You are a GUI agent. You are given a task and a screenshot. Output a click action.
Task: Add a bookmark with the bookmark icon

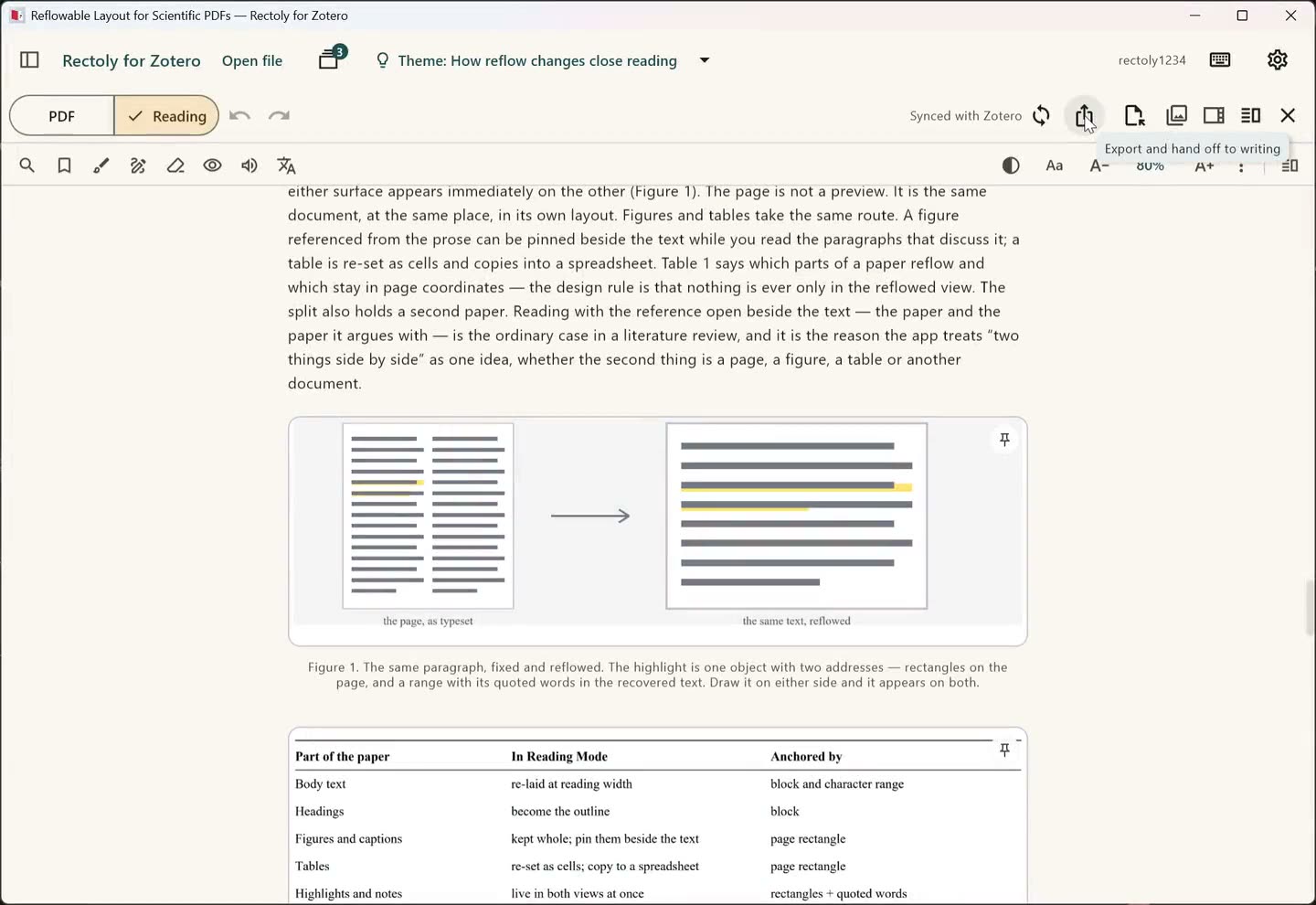(x=64, y=165)
